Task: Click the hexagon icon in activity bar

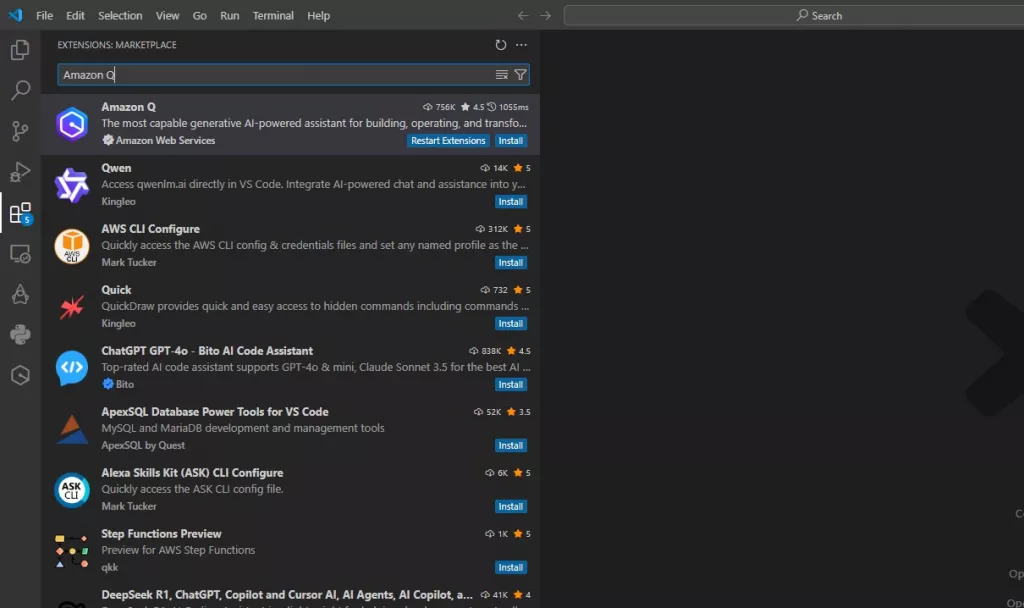Action: (x=20, y=375)
